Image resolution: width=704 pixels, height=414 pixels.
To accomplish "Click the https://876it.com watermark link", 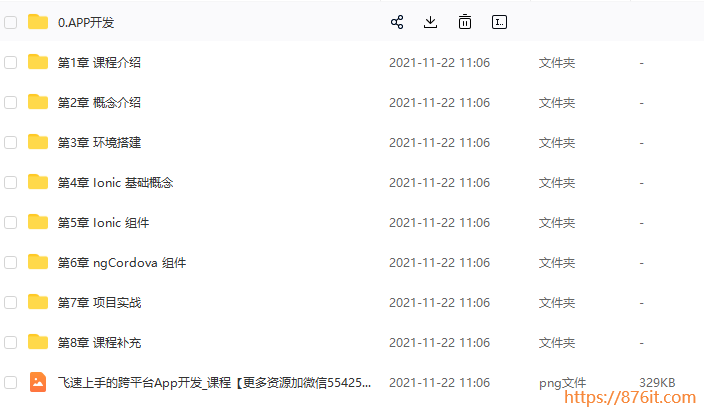I will tap(630, 397).
